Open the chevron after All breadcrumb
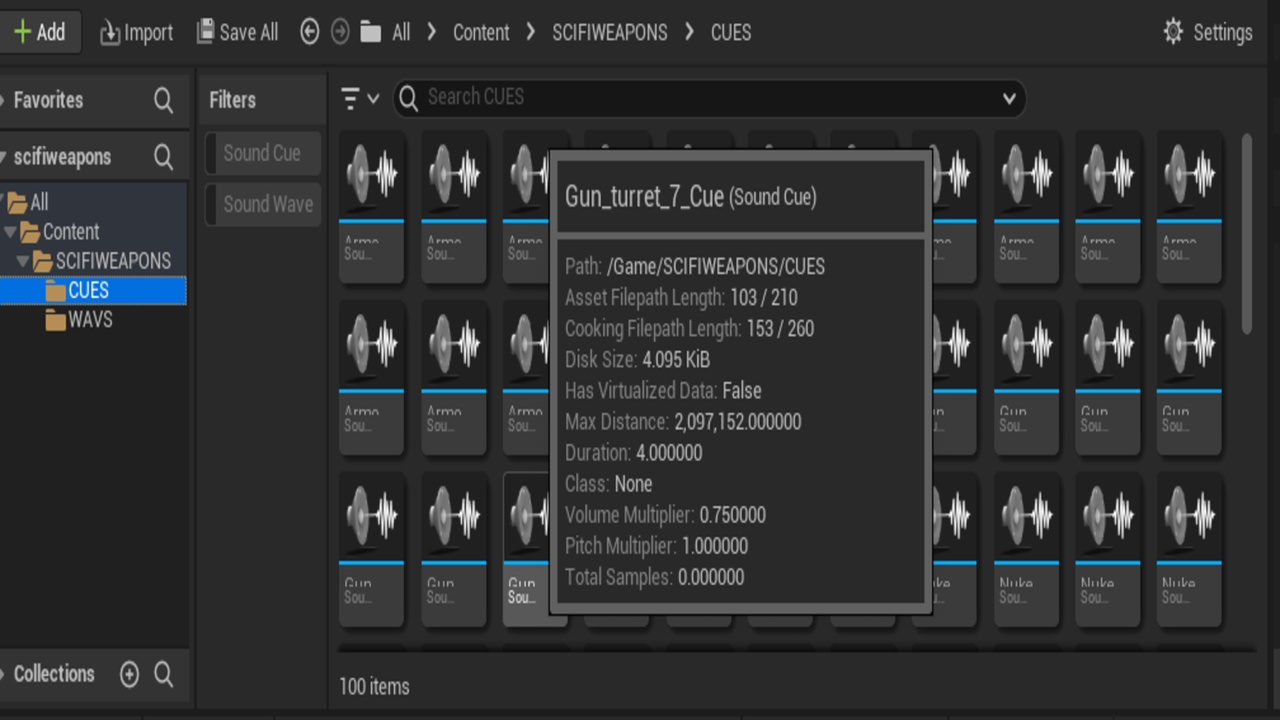The width and height of the screenshot is (1280, 720). coord(432,32)
